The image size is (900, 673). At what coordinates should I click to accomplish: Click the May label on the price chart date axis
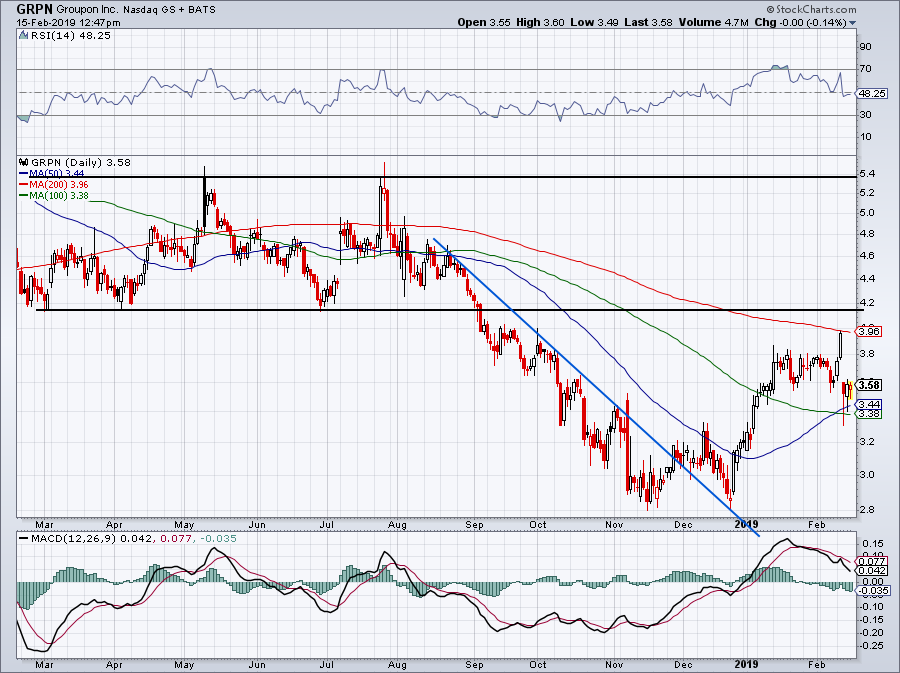(184, 525)
